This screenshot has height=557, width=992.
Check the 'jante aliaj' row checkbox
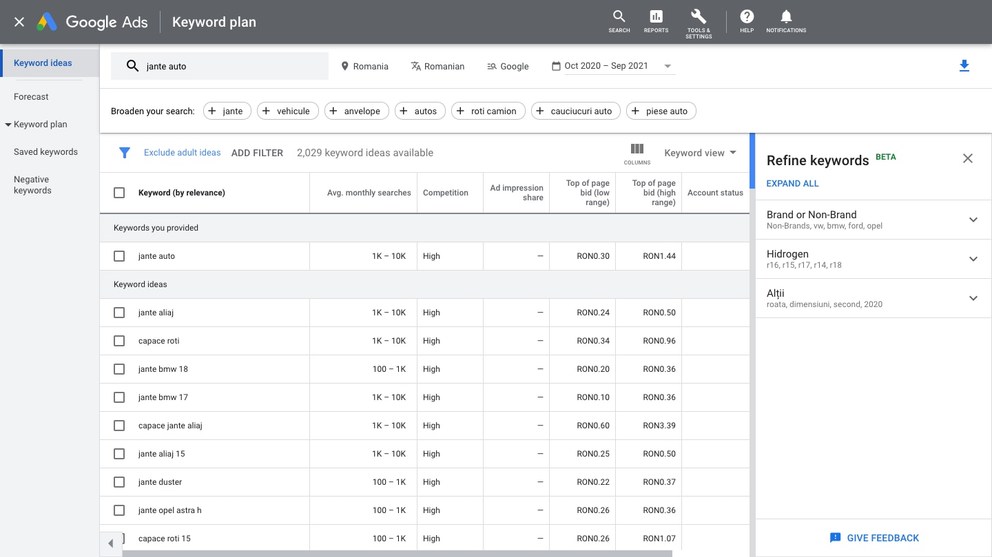click(x=119, y=312)
